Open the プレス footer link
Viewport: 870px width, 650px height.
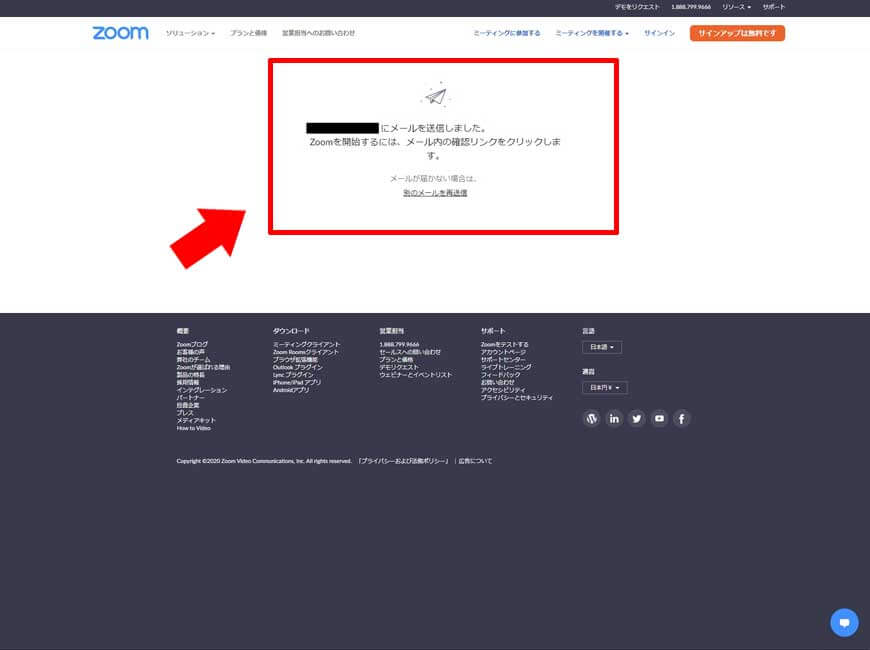tap(185, 413)
